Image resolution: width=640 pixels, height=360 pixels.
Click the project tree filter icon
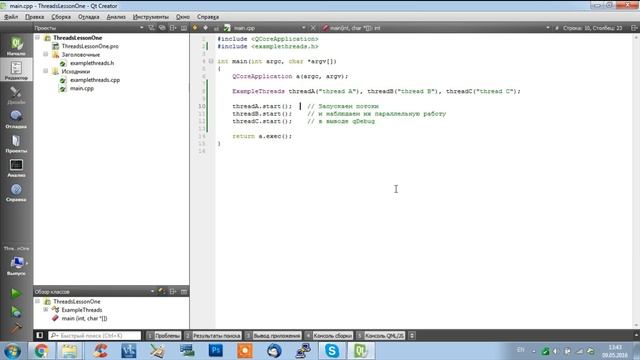tap(151, 28)
